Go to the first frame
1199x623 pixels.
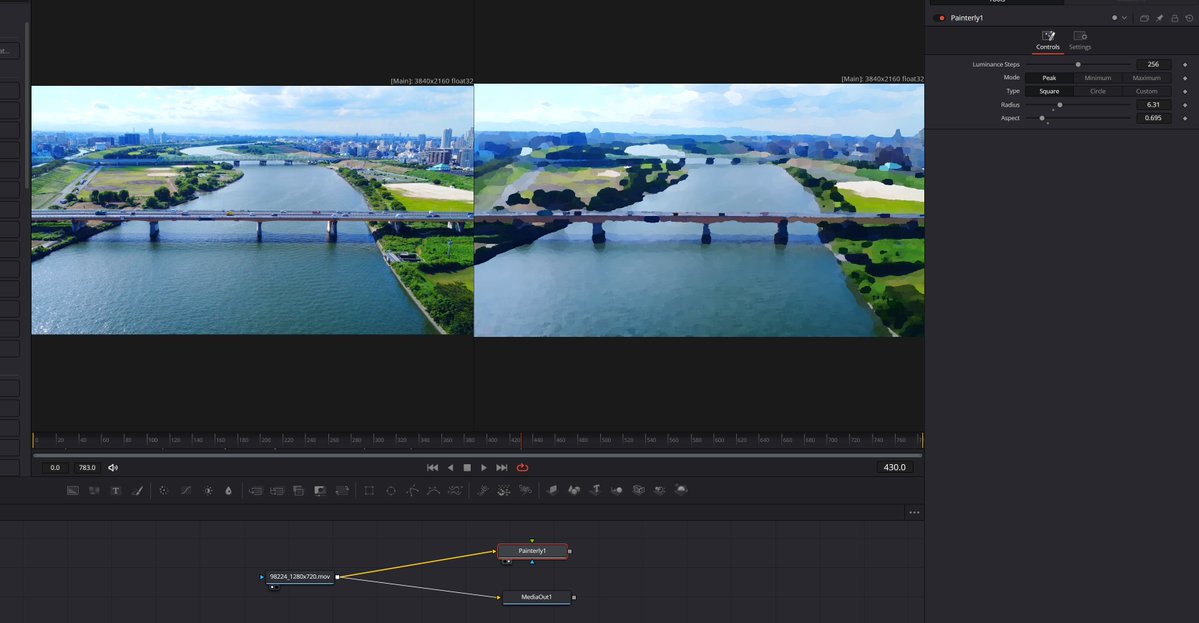(432, 468)
